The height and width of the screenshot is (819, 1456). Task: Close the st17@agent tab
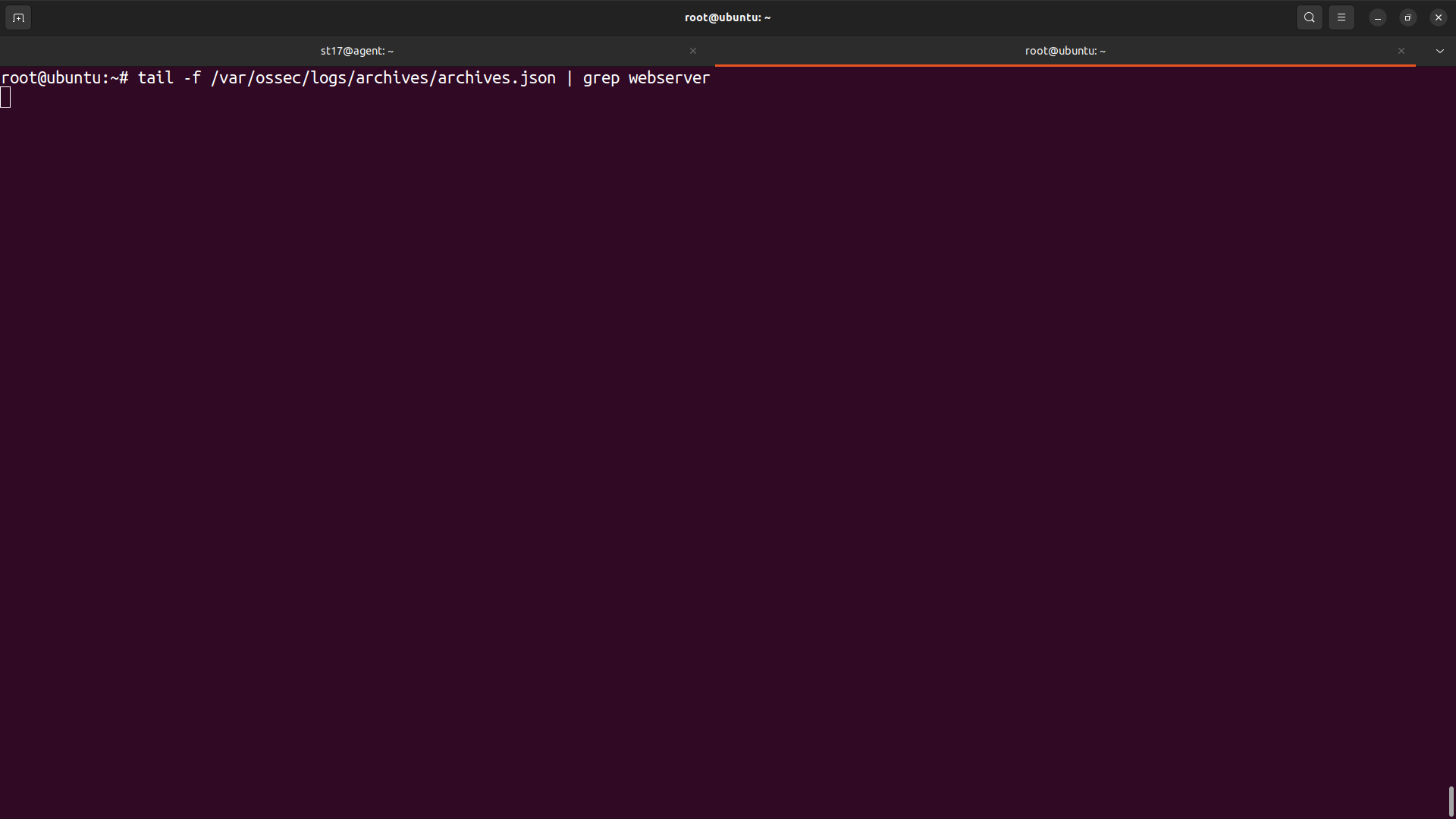(693, 51)
